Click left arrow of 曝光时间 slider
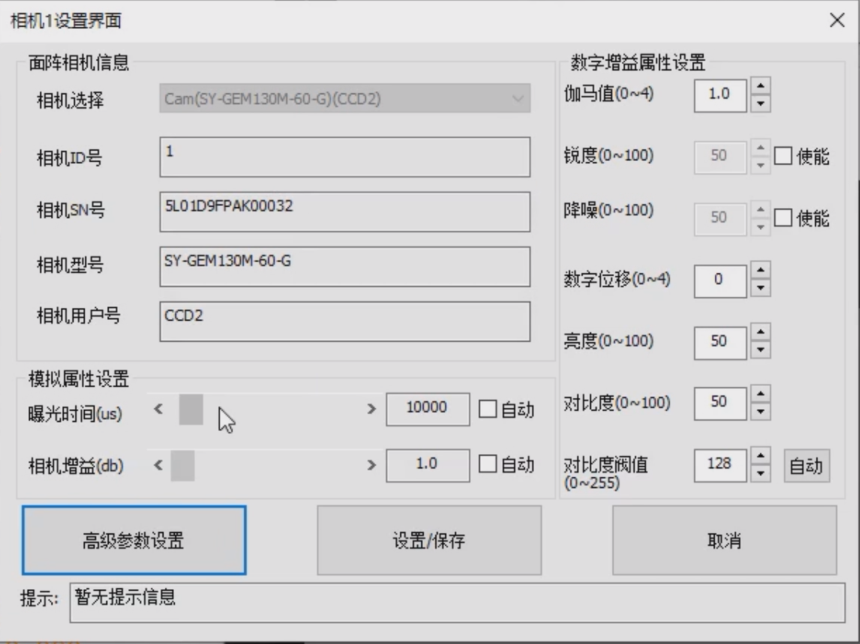 [x=157, y=409]
